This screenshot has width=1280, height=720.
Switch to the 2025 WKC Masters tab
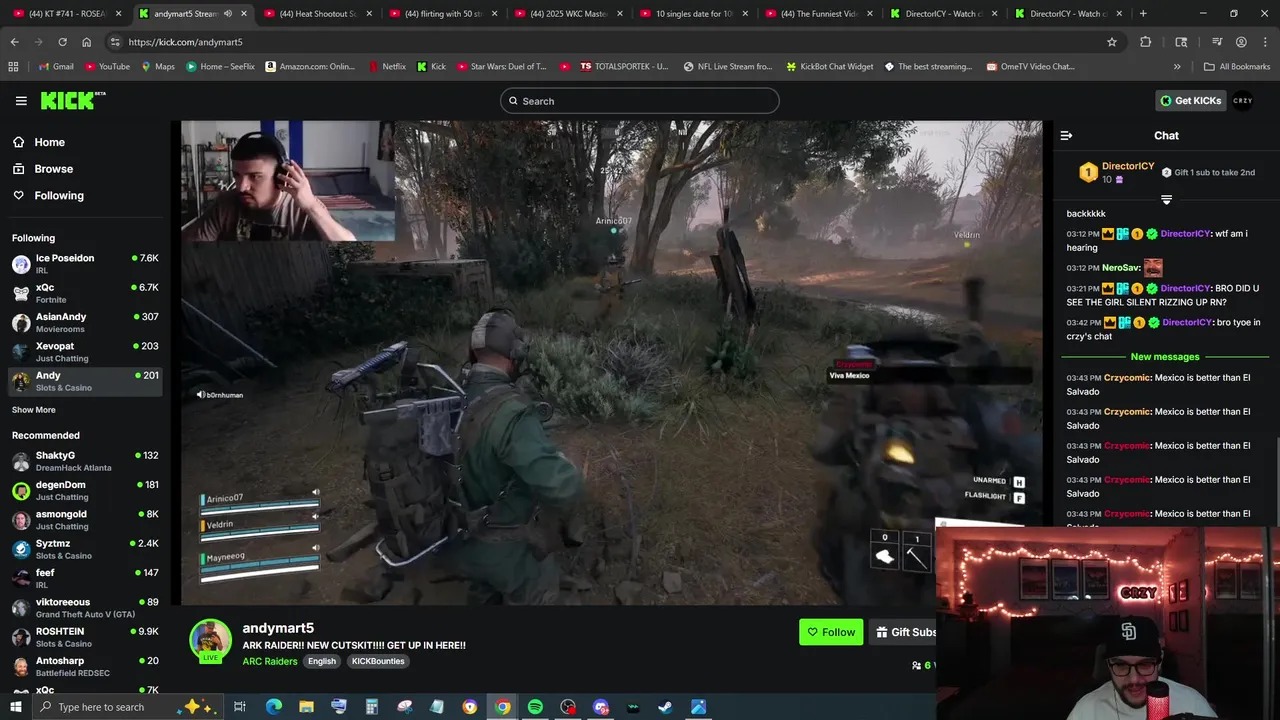[567, 14]
